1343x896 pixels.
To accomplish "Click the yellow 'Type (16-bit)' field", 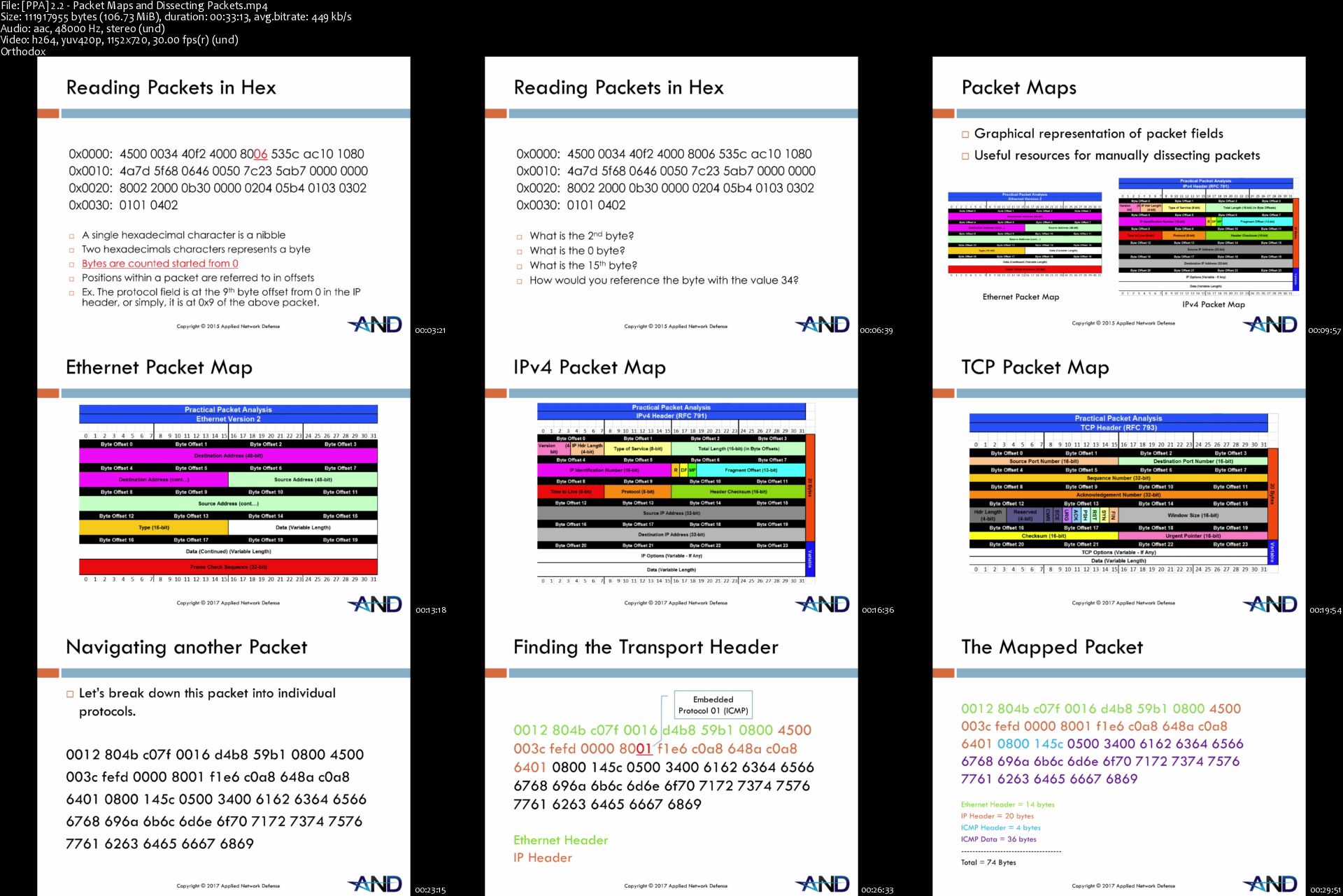I will click(x=154, y=527).
